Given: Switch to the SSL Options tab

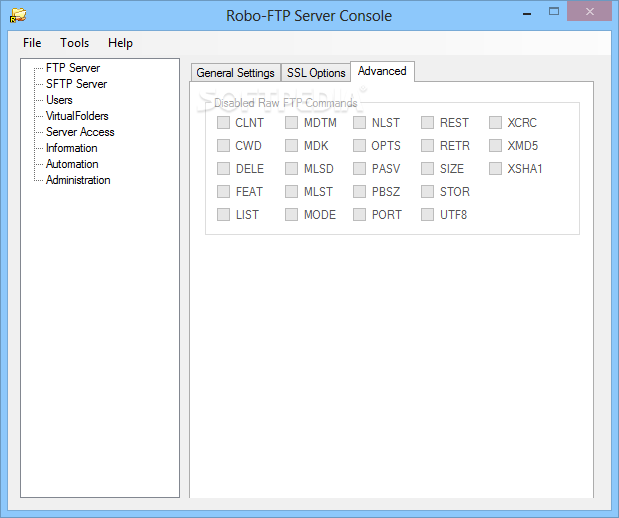Looking at the screenshot, I should (316, 73).
